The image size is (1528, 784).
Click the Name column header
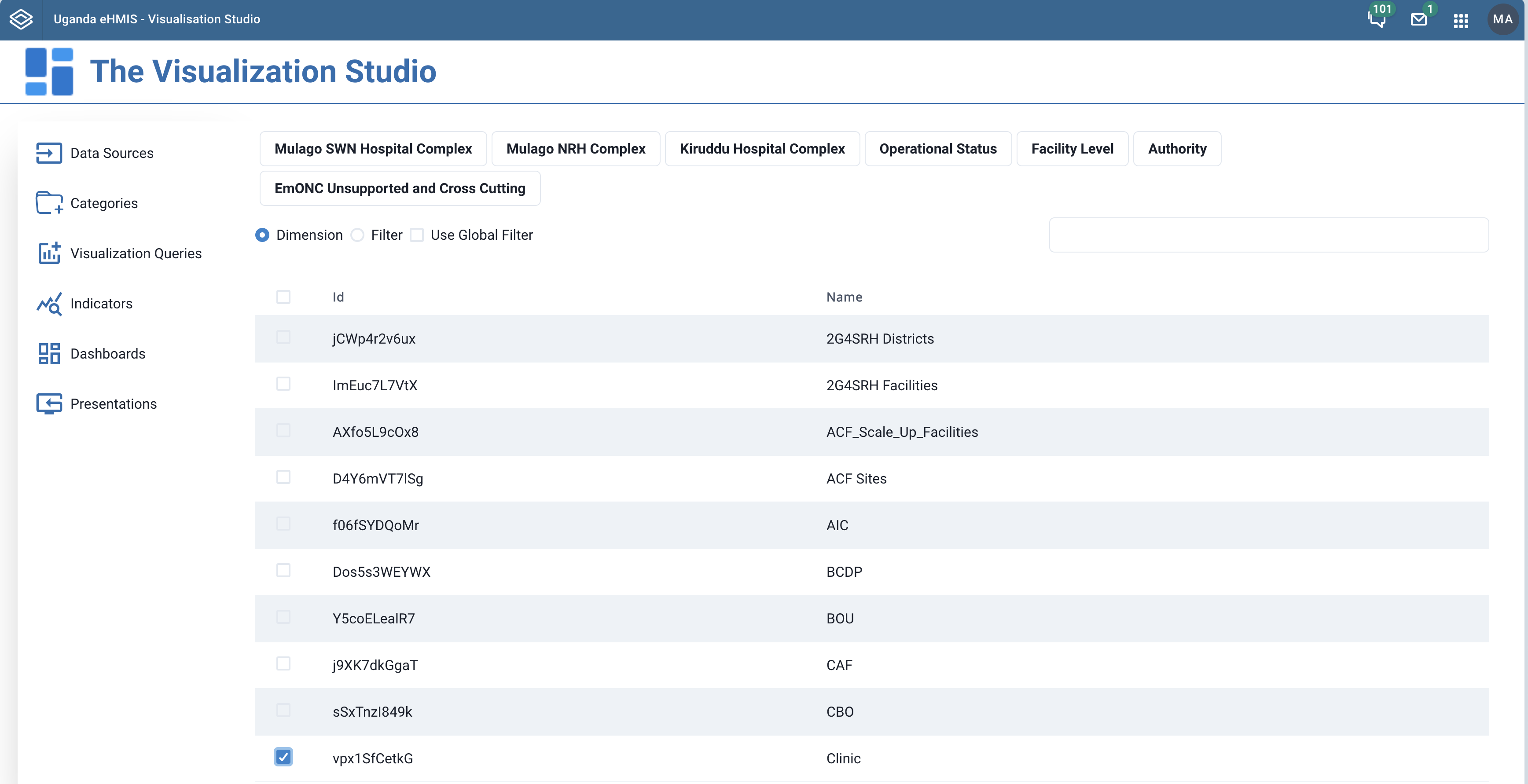coord(844,297)
